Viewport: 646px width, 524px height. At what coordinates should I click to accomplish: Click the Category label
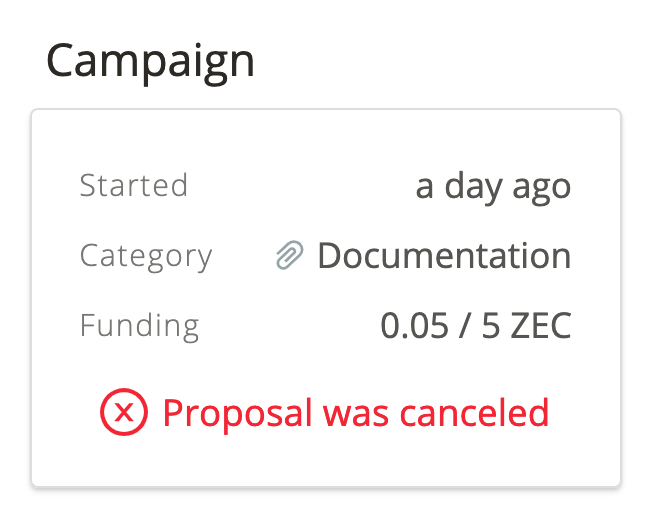(x=145, y=256)
